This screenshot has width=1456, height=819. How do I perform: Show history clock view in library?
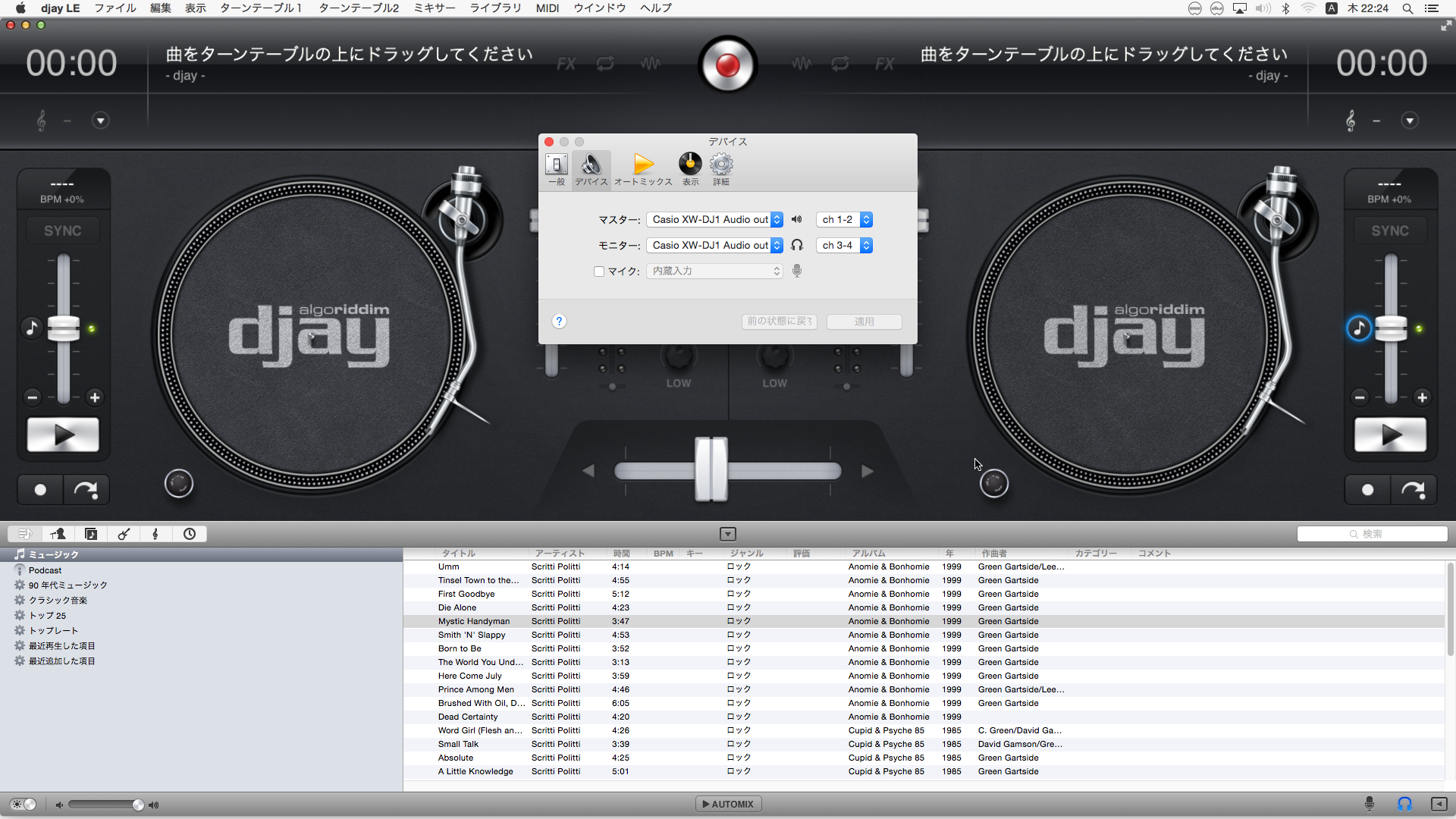click(x=190, y=534)
